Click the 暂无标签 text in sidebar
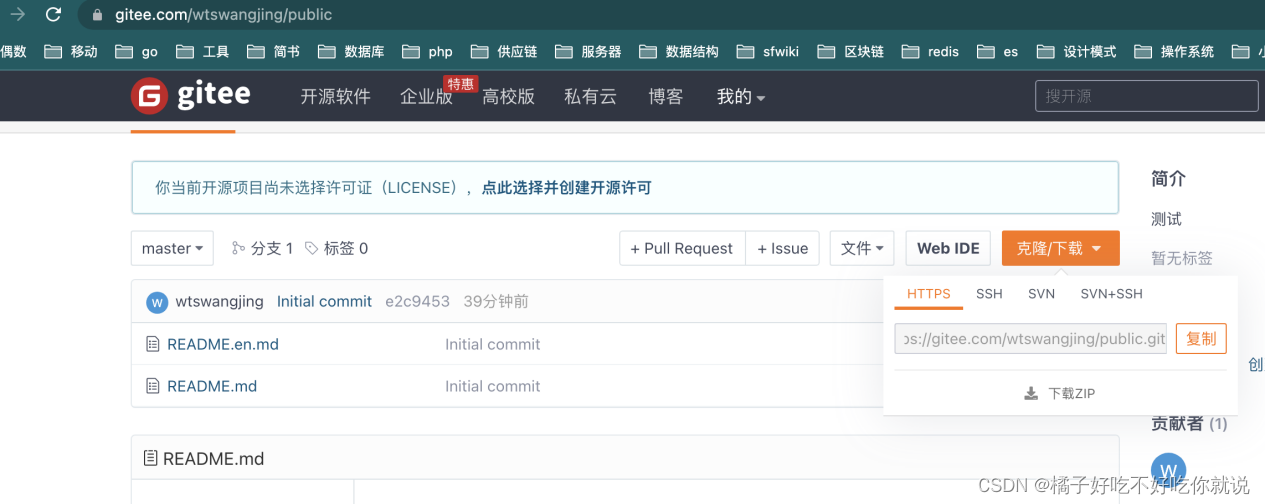This screenshot has width=1265, height=504. (1182, 258)
